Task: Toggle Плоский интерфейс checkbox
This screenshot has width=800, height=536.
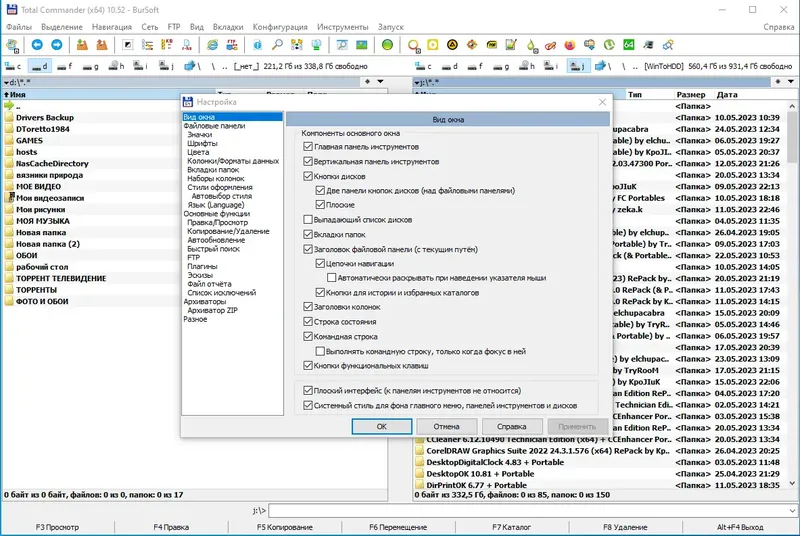Action: [308, 390]
